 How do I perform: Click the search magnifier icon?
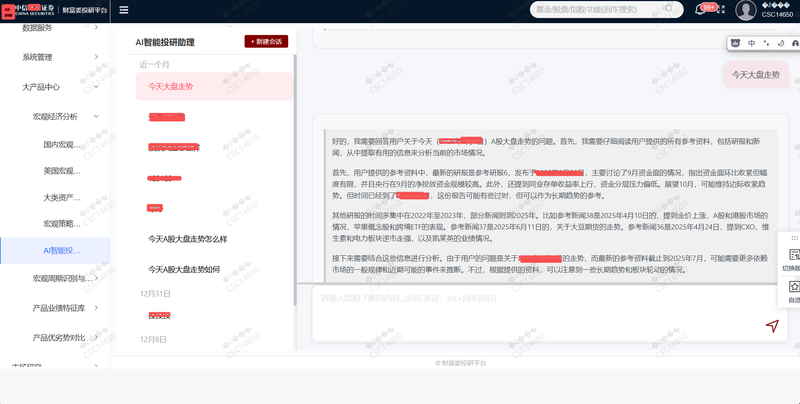669,9
